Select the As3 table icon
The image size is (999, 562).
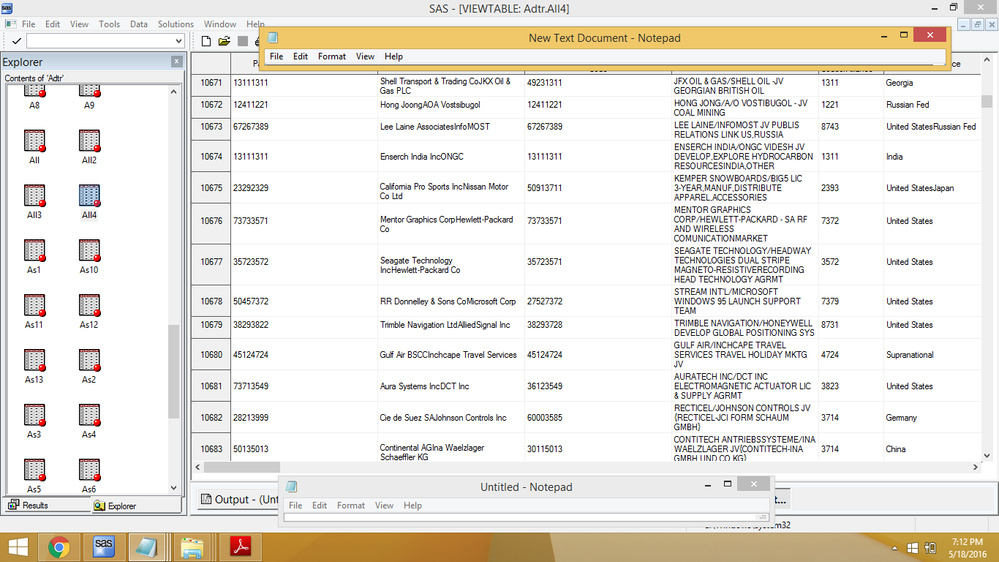coord(34,415)
